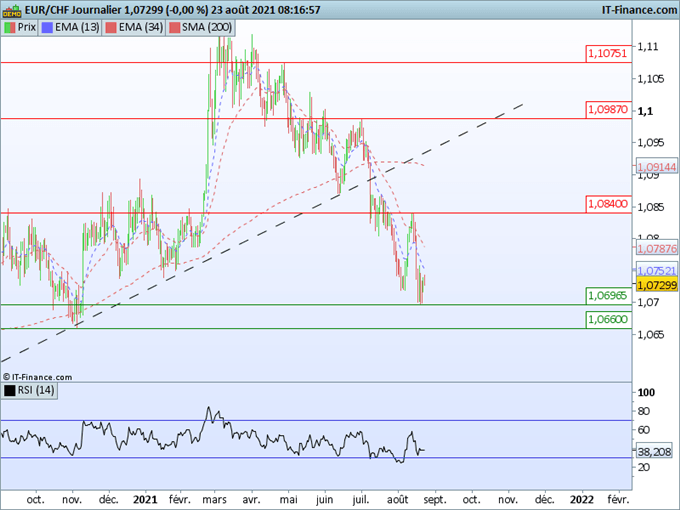
Task: Click the SMA 200 value tag 1,09144
Action: [657, 167]
